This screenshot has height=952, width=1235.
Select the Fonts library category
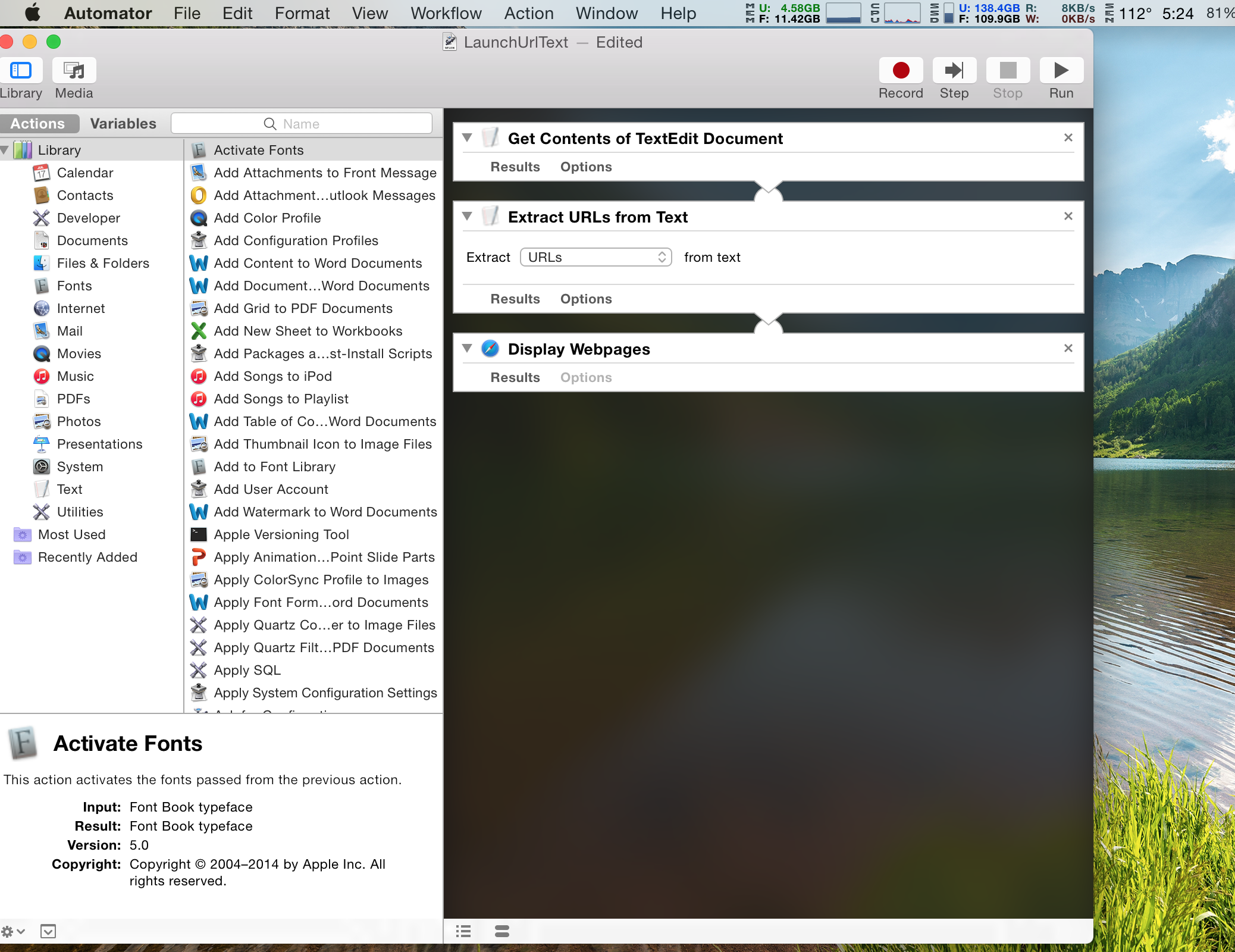74,286
